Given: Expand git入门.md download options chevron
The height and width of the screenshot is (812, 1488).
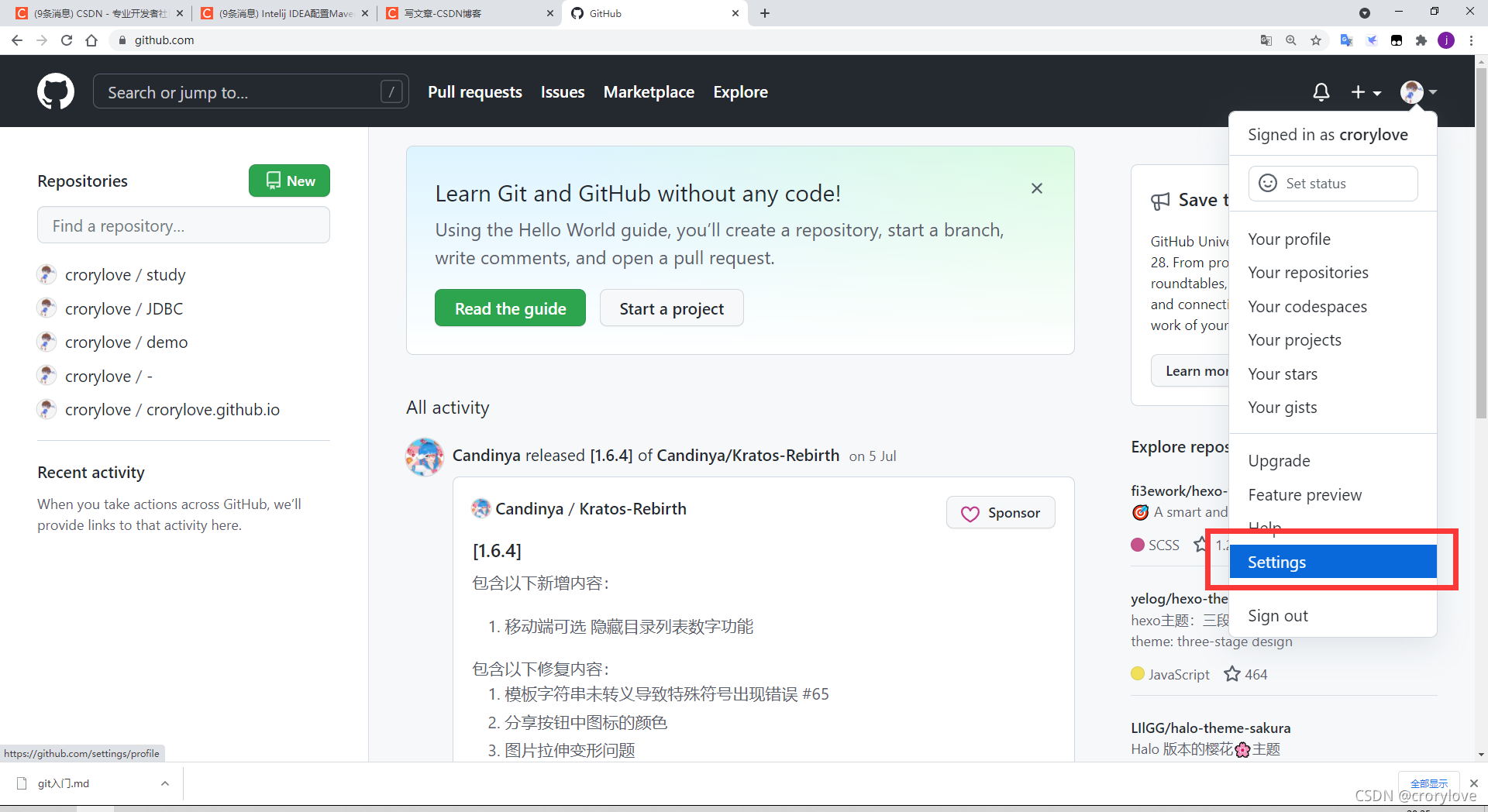Looking at the screenshot, I should pyautogui.click(x=164, y=783).
